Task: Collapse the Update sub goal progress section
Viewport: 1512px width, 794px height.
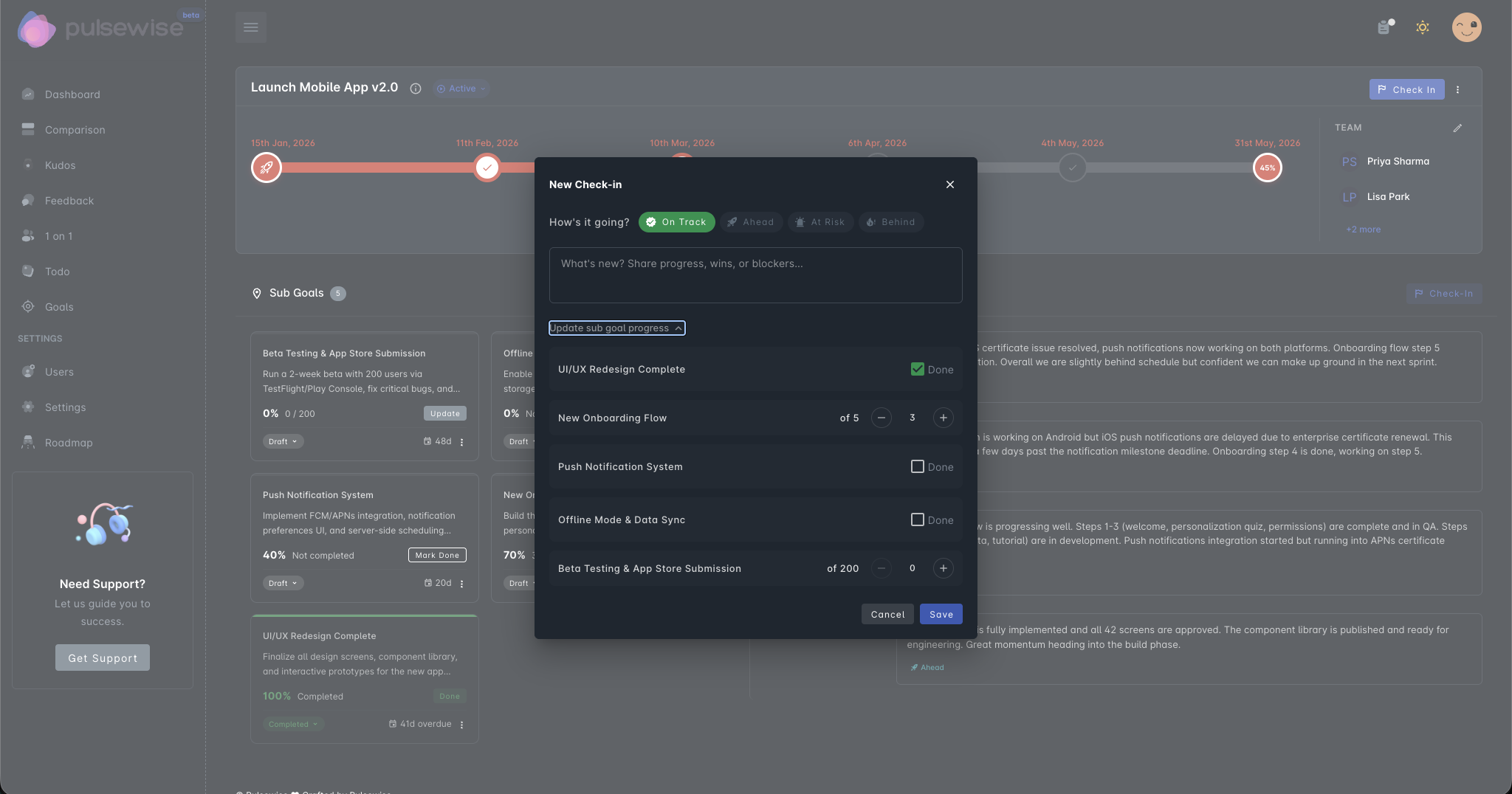Action: (616, 328)
